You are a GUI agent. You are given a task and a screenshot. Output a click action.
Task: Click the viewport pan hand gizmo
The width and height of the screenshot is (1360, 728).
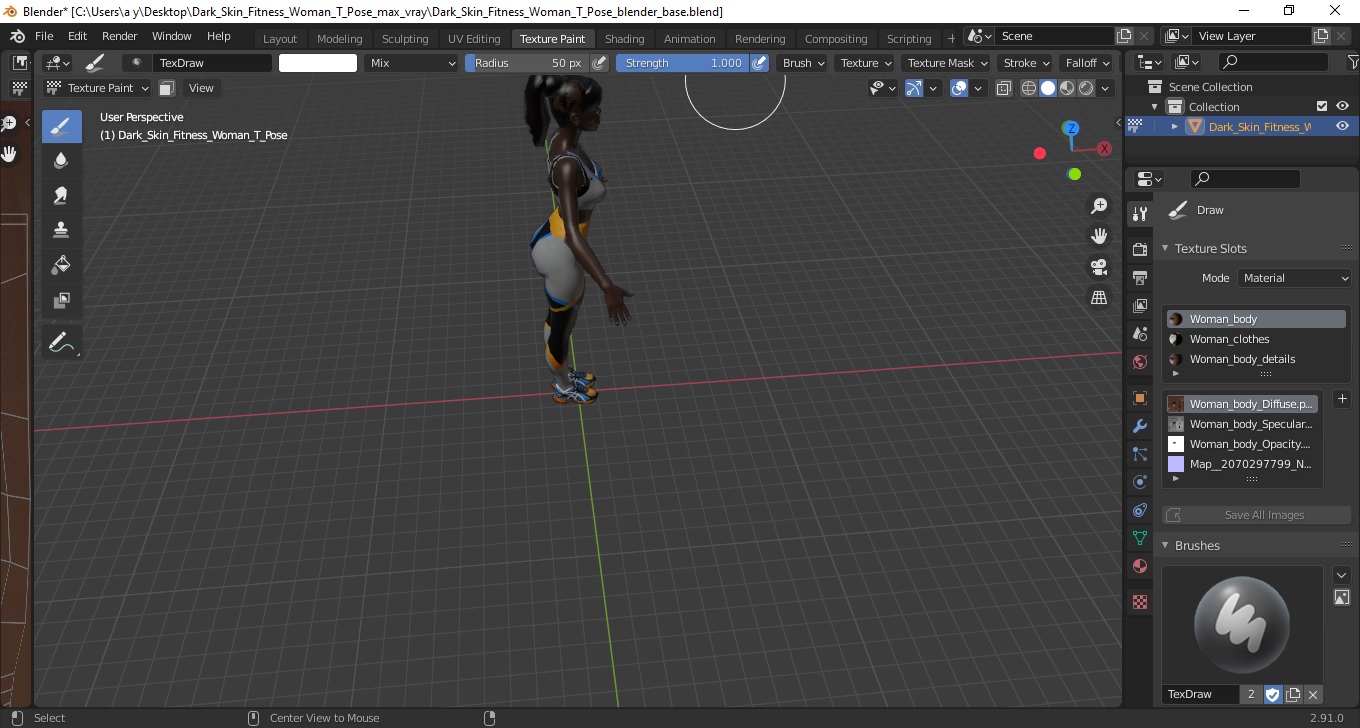[1099, 236]
